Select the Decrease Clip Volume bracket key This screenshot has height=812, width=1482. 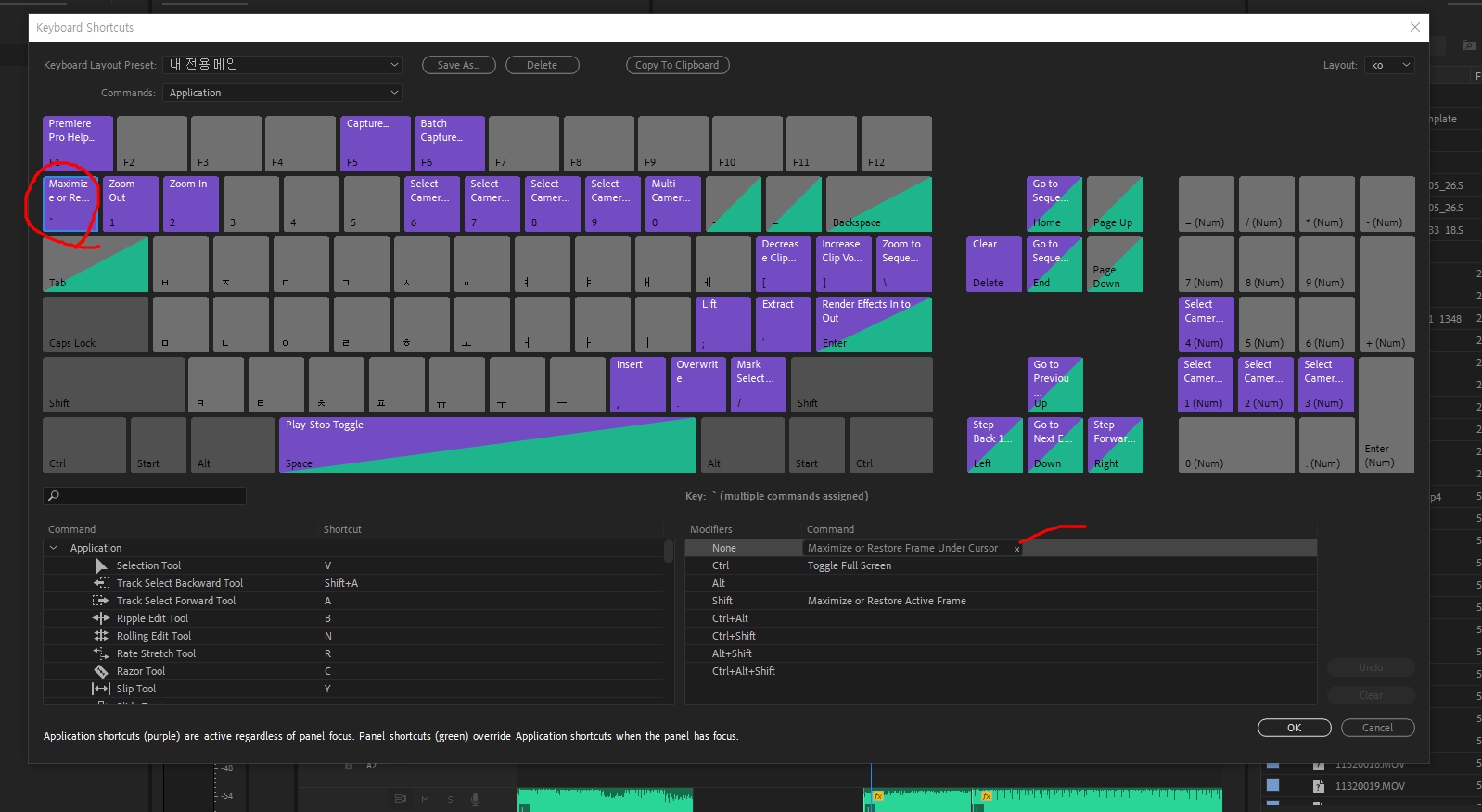784,264
